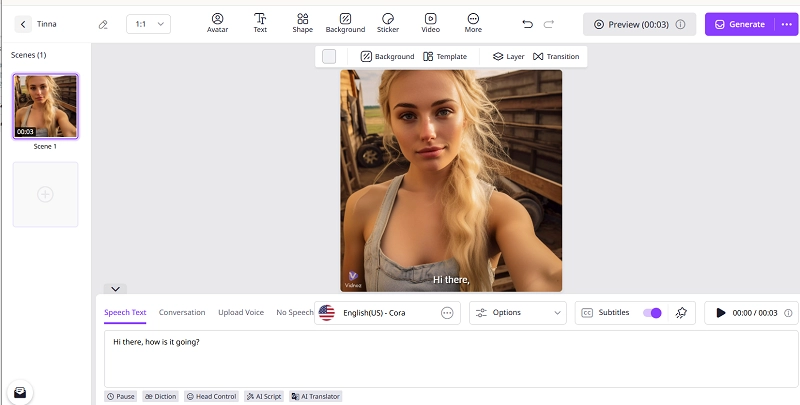The width and height of the screenshot is (800, 405).
Task: Pick the canvas background color swatch
Action: (329, 57)
